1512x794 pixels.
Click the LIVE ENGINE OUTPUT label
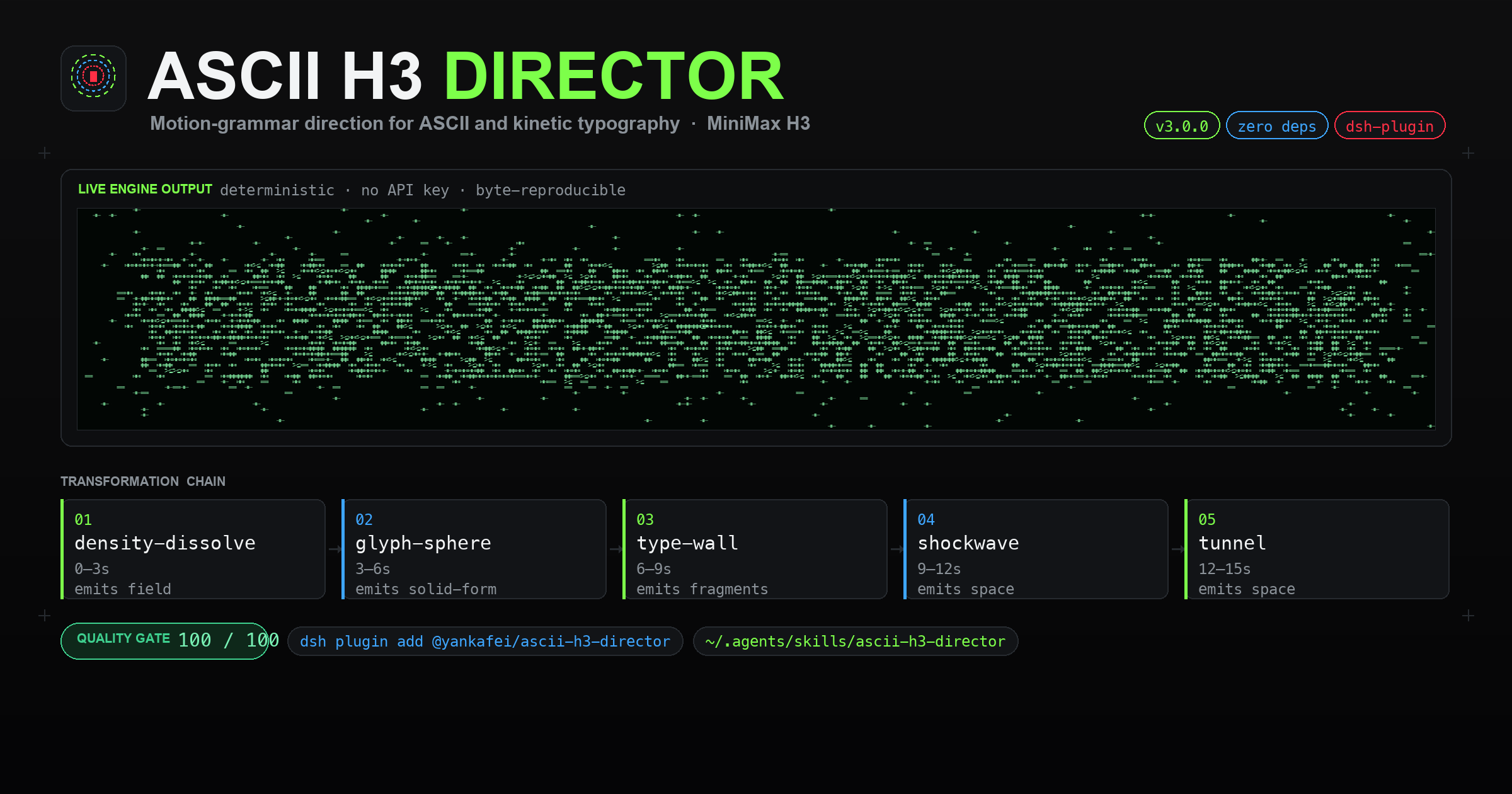pyautogui.click(x=145, y=189)
